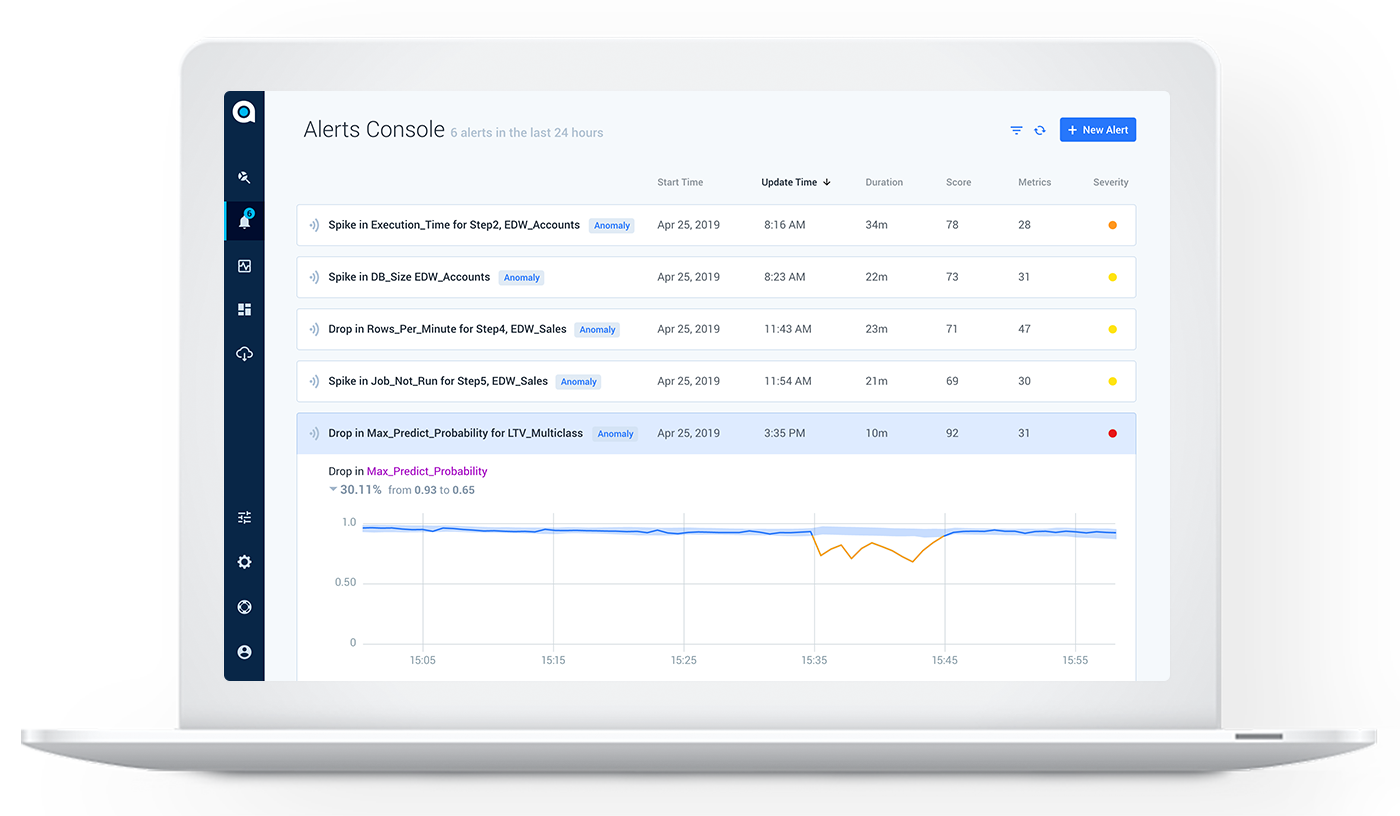The height and width of the screenshot is (816, 1400).
Task: Click the refresh alerts icon
Action: [1040, 130]
